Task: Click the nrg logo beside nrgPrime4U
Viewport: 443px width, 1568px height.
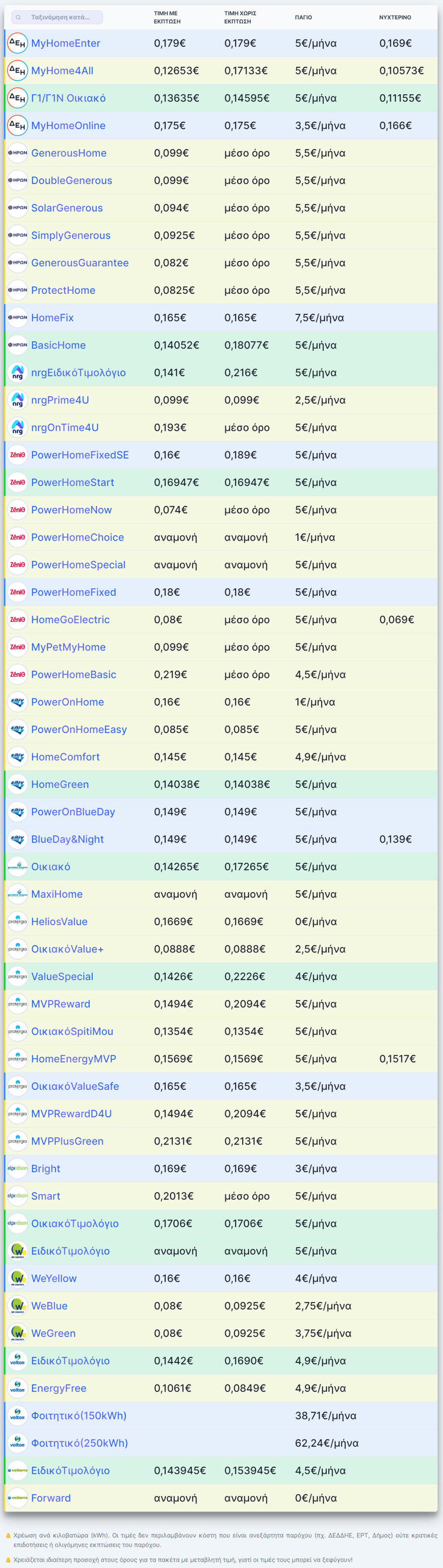Action: pos(18,400)
